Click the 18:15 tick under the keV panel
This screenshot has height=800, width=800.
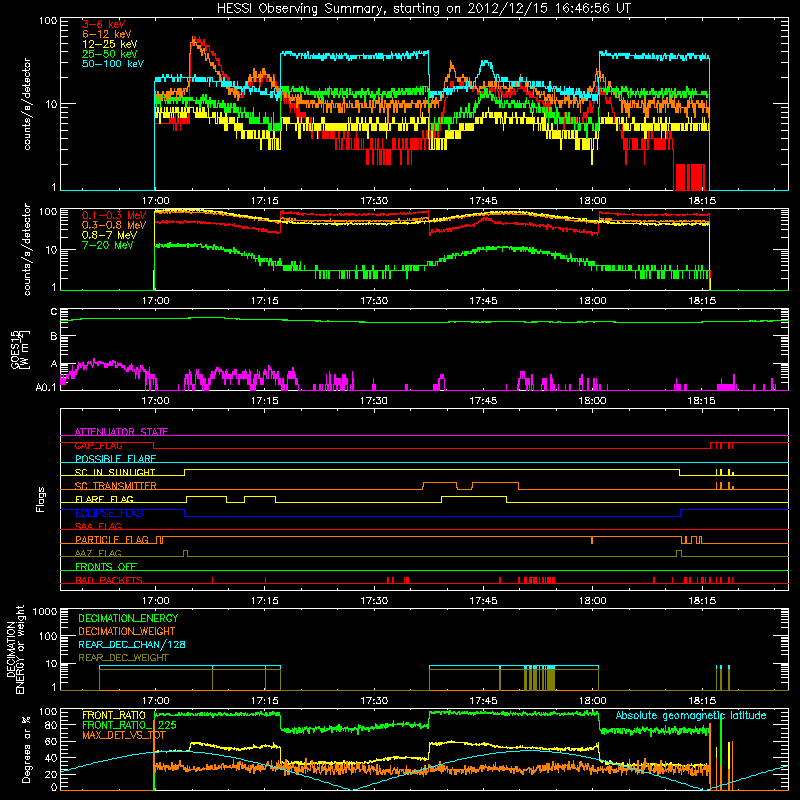[702, 201]
